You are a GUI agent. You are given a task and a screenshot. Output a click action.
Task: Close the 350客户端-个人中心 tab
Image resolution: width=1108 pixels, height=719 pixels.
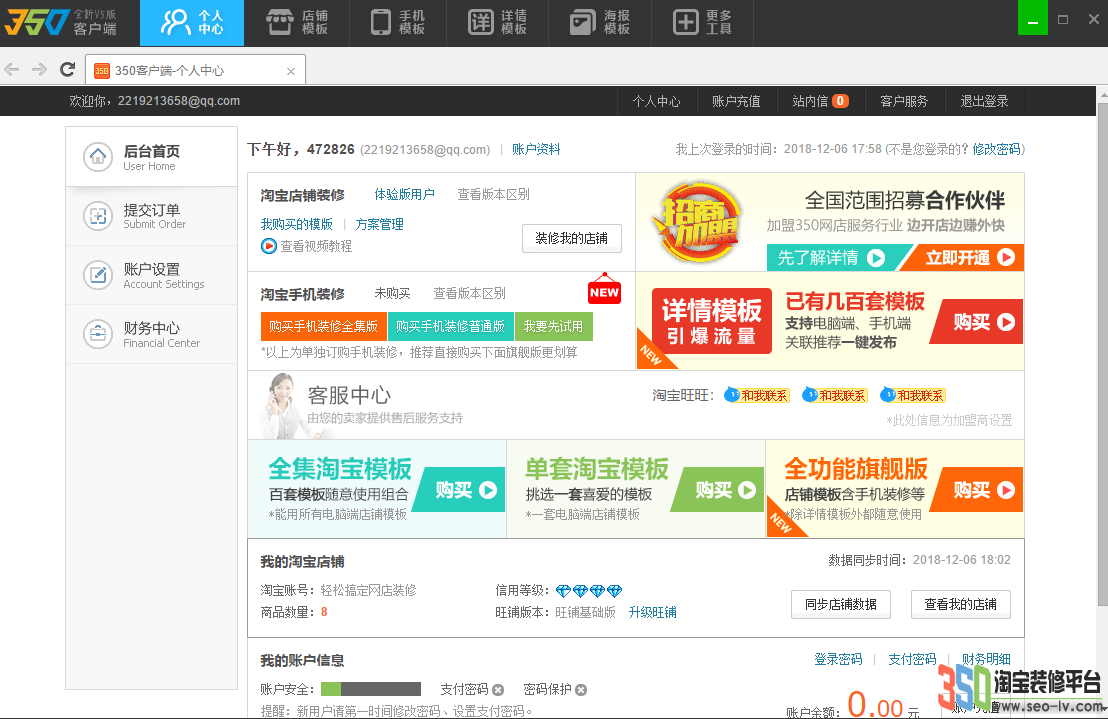tap(290, 71)
